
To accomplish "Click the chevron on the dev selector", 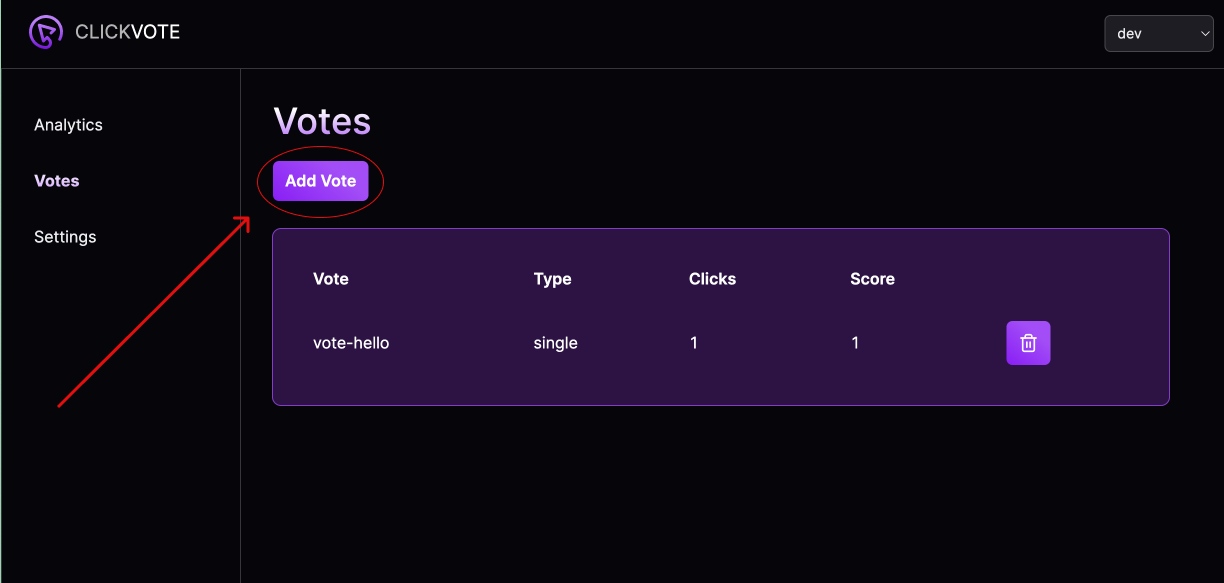I will 1203,33.
